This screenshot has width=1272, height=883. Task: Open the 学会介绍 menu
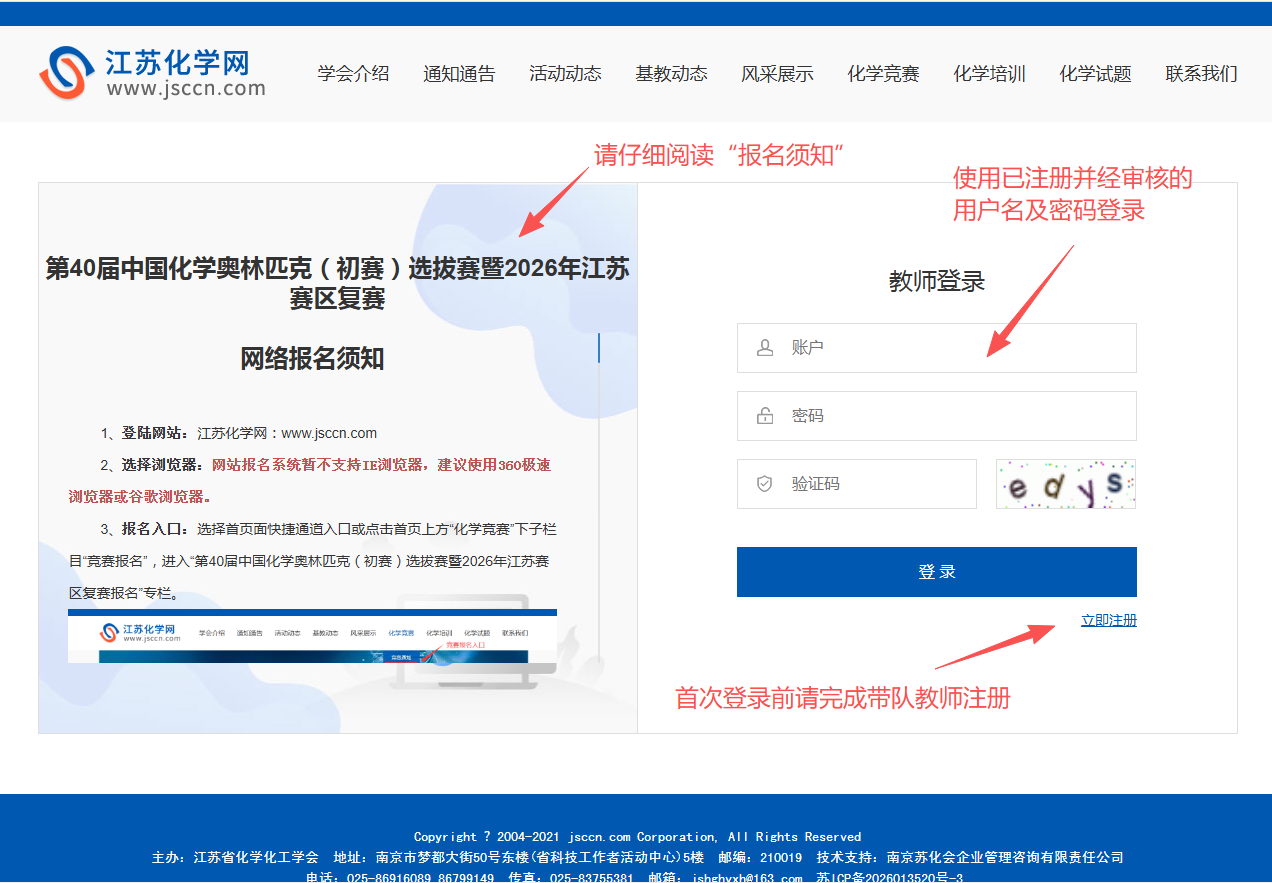point(353,74)
